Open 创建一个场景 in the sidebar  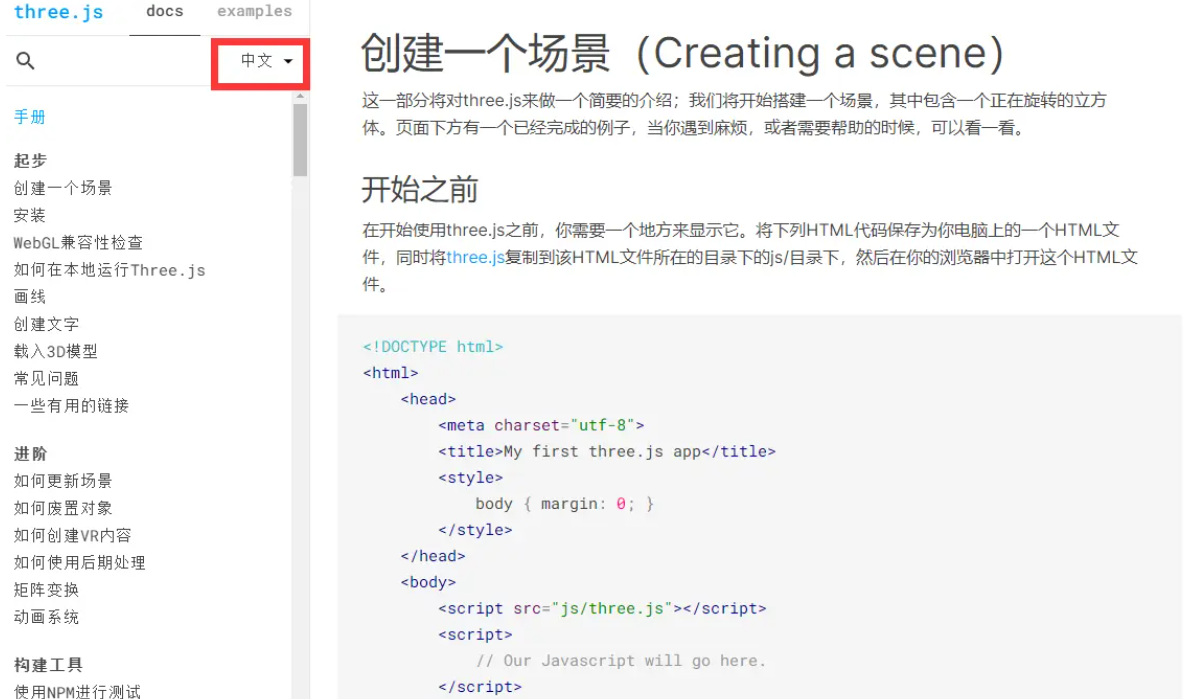[x=63, y=188]
